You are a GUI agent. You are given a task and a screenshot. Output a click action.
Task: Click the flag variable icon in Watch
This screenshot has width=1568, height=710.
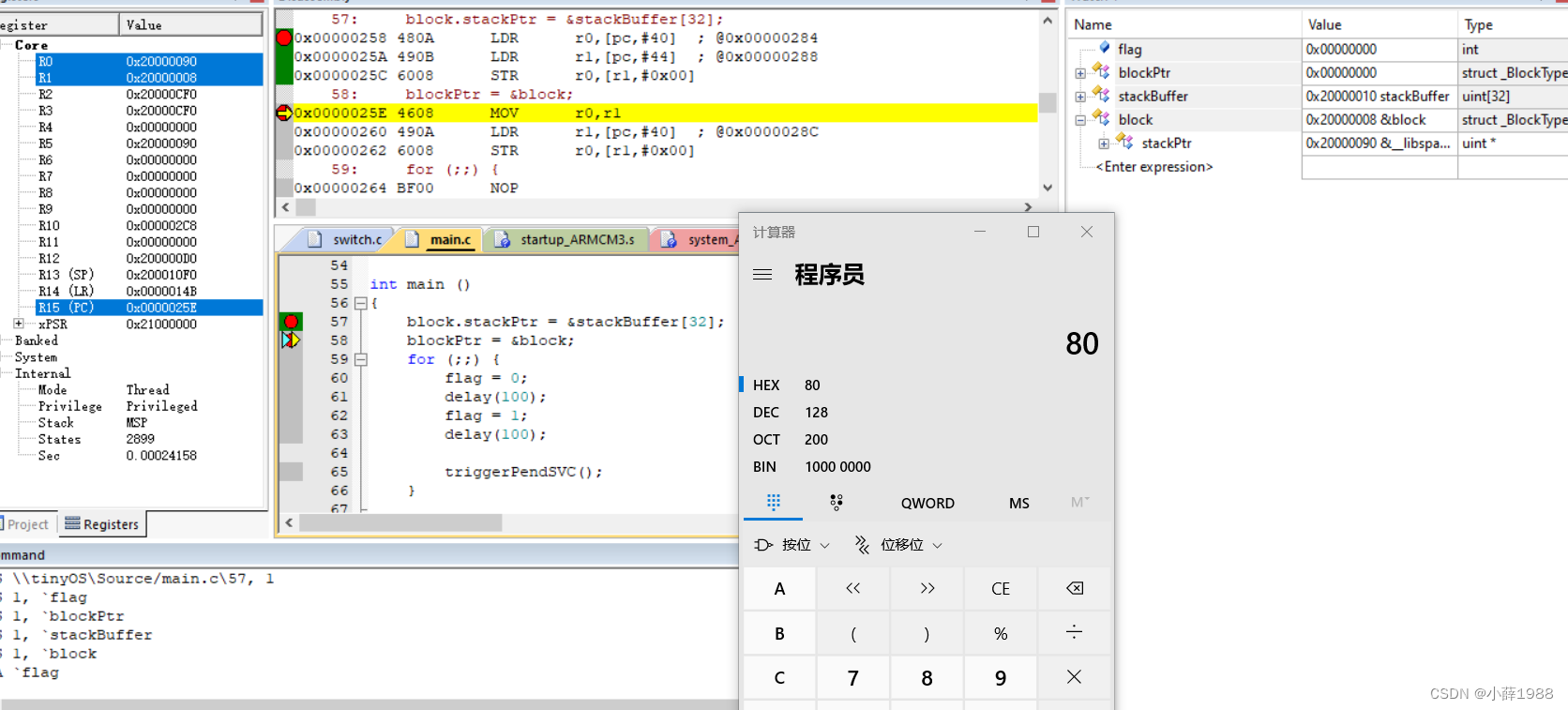click(x=1105, y=48)
